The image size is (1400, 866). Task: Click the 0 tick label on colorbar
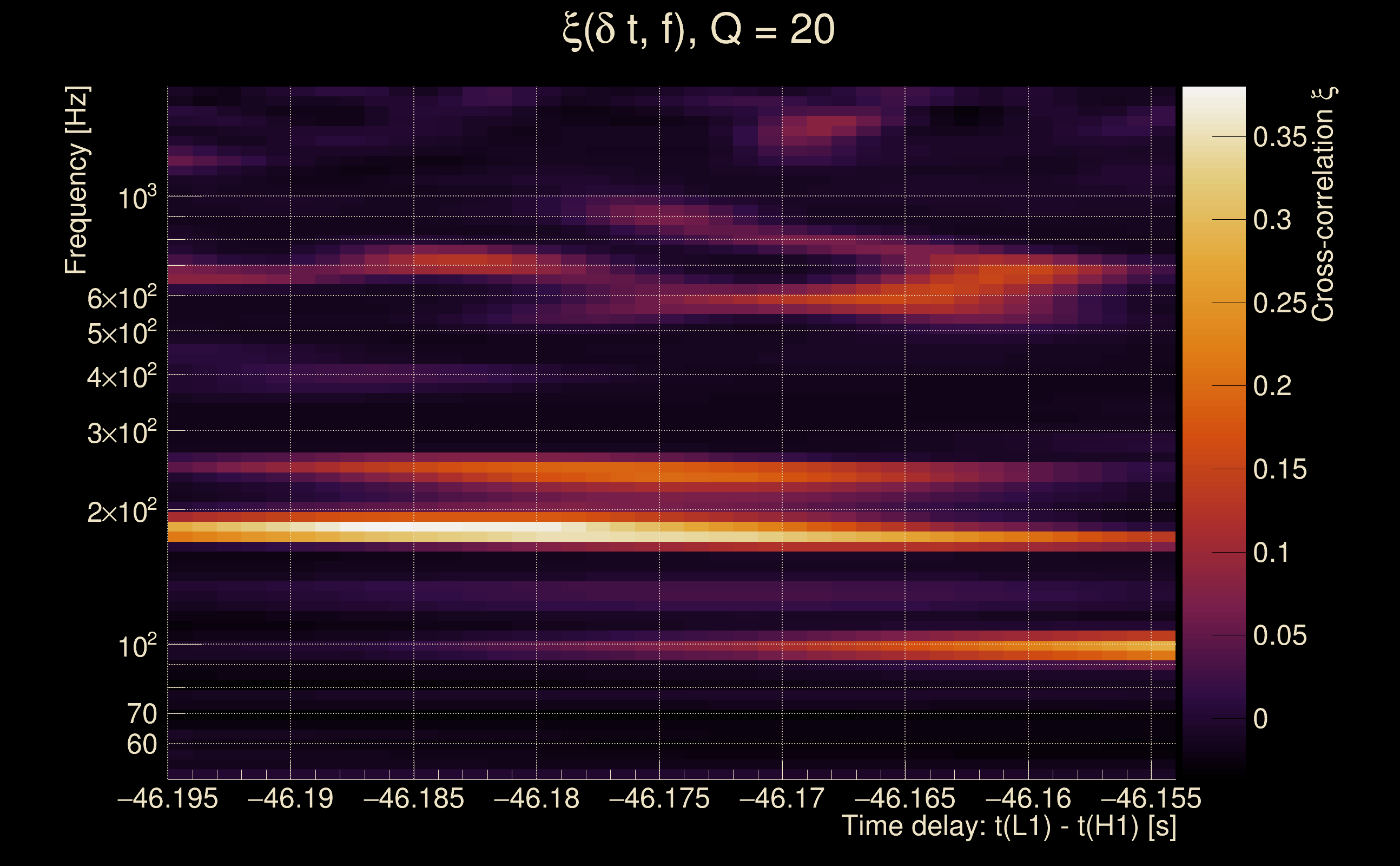(x=1260, y=719)
